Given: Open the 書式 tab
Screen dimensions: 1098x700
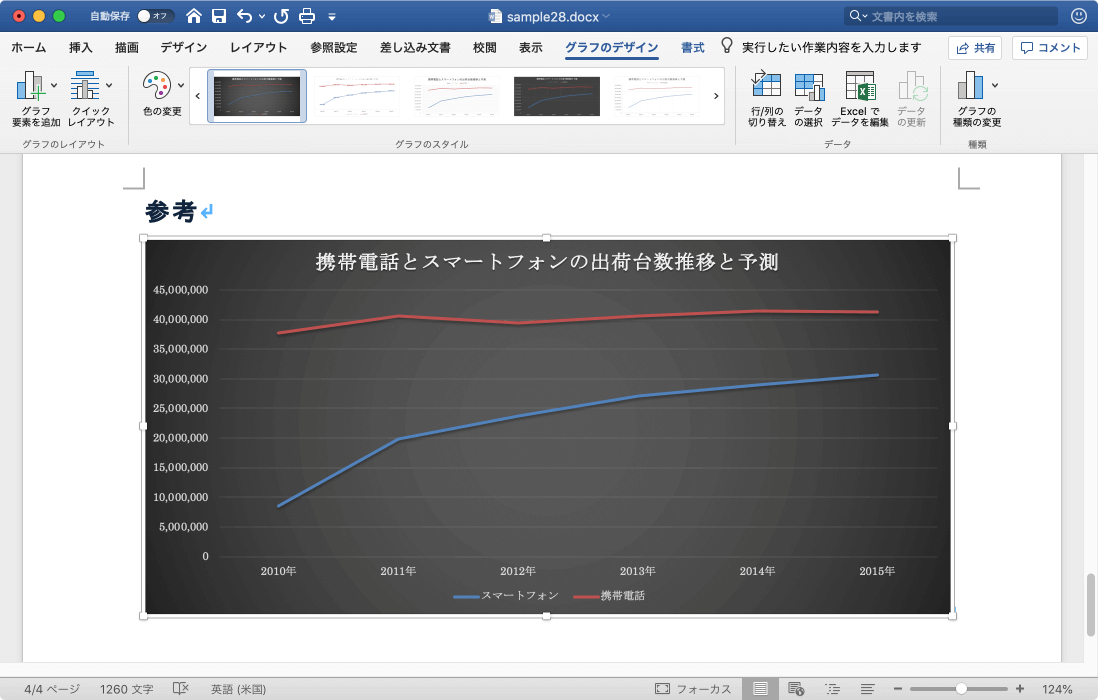Looking at the screenshot, I should [693, 48].
